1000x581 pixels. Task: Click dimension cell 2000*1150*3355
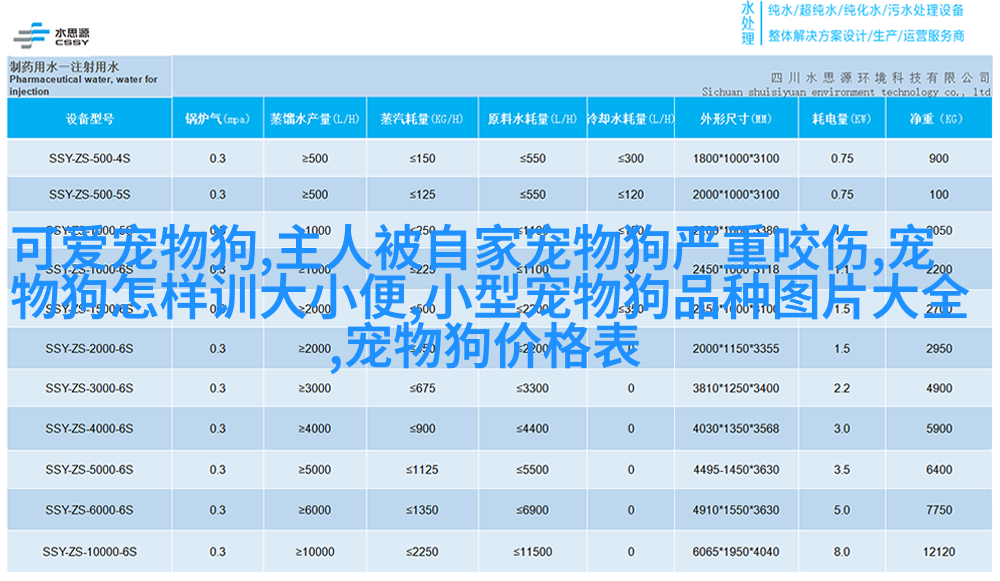coord(736,349)
